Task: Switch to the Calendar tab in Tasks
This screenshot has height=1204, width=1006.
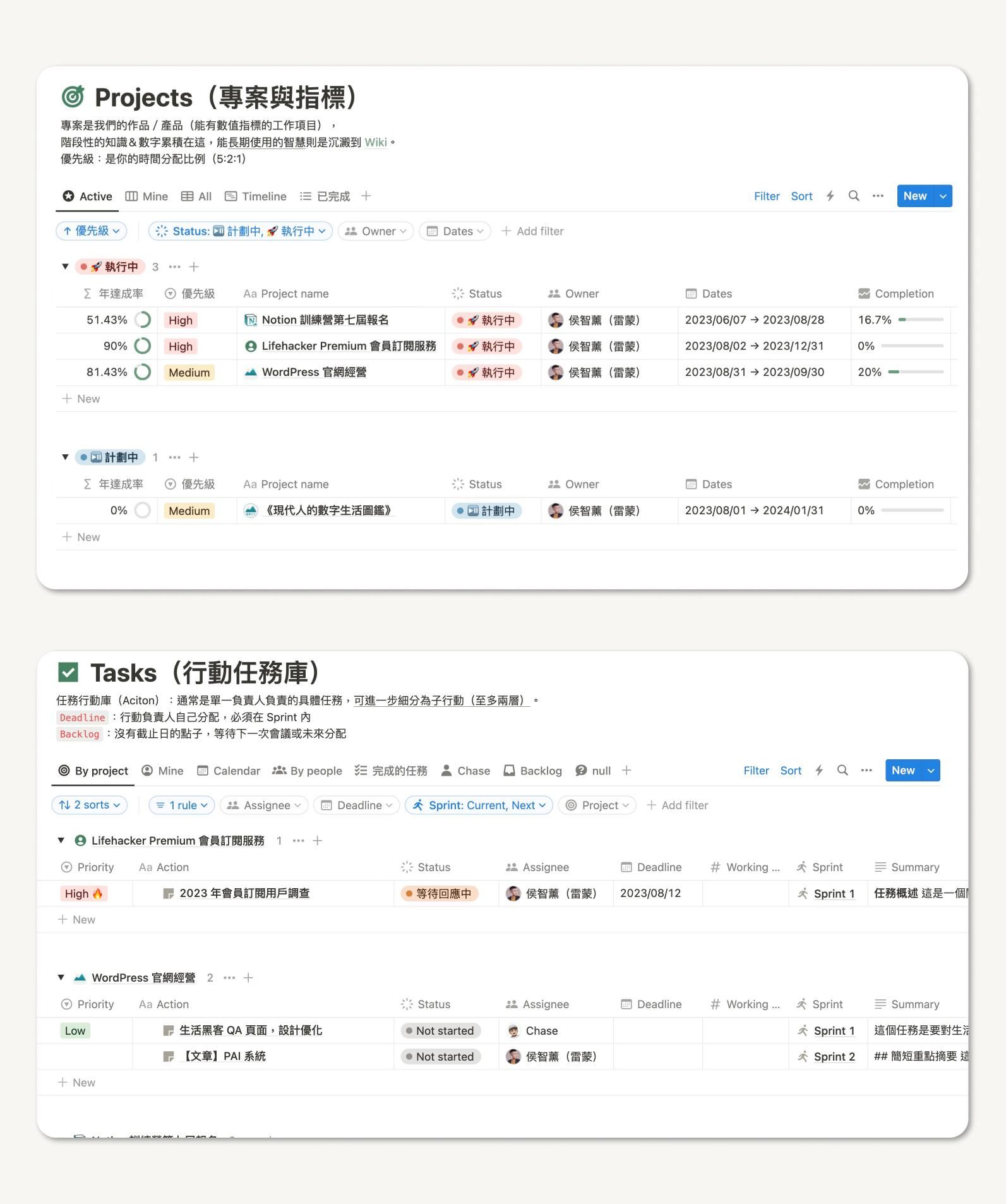Action: (229, 771)
